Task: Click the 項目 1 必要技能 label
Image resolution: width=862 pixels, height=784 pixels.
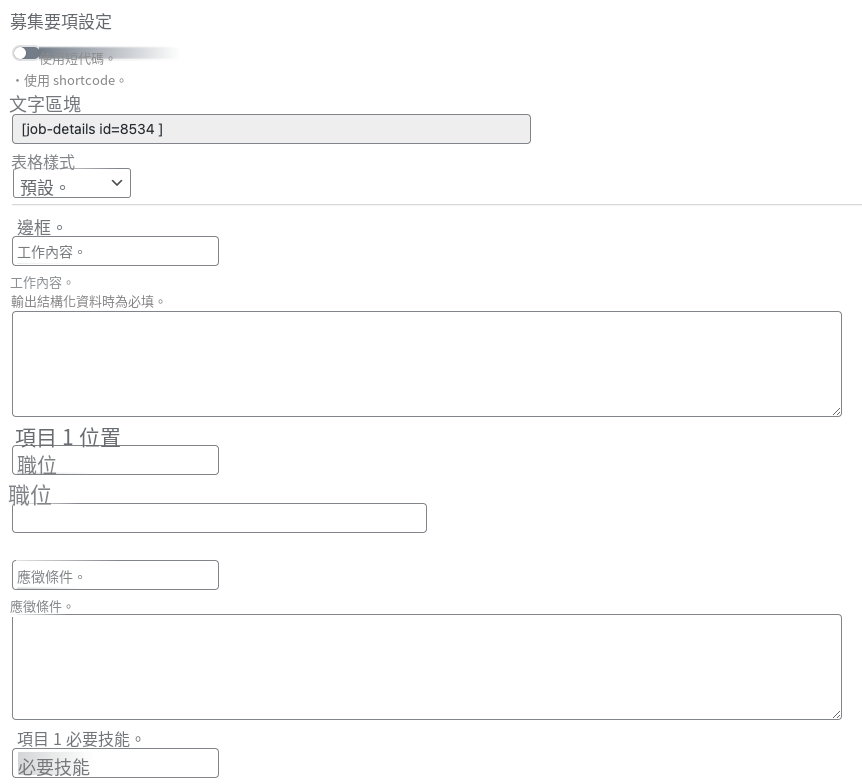Action: 79,739
